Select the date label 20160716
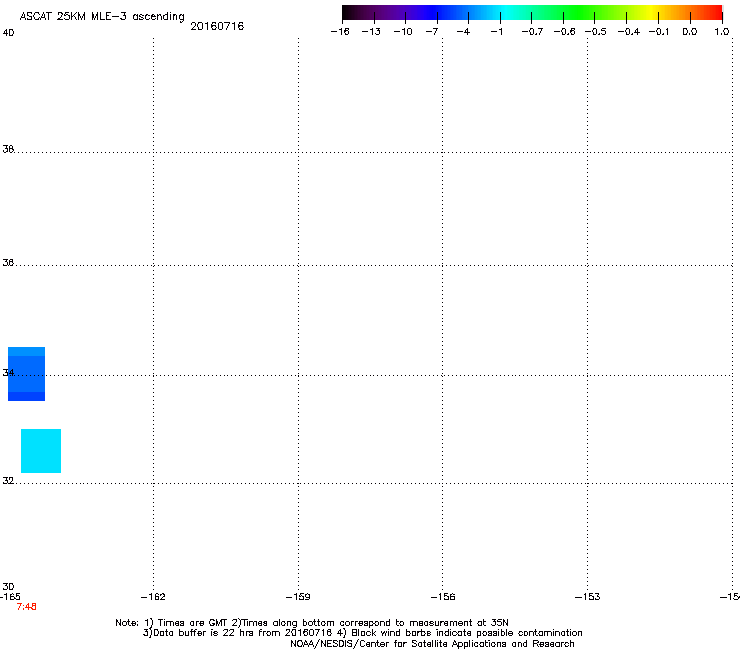This screenshot has height=650, width=740. pyautogui.click(x=217, y=26)
